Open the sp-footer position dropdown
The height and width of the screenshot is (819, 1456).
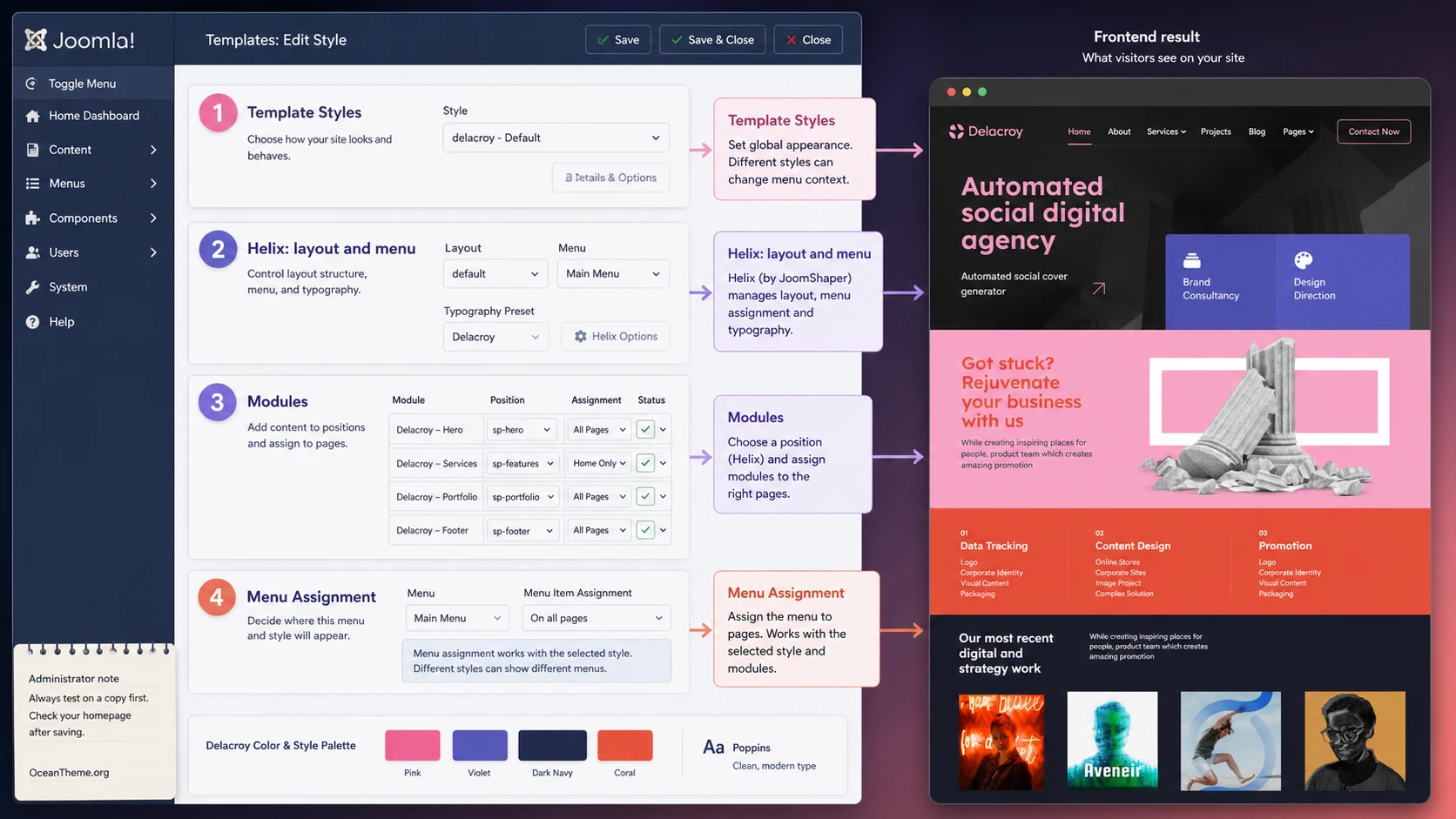coord(522,530)
